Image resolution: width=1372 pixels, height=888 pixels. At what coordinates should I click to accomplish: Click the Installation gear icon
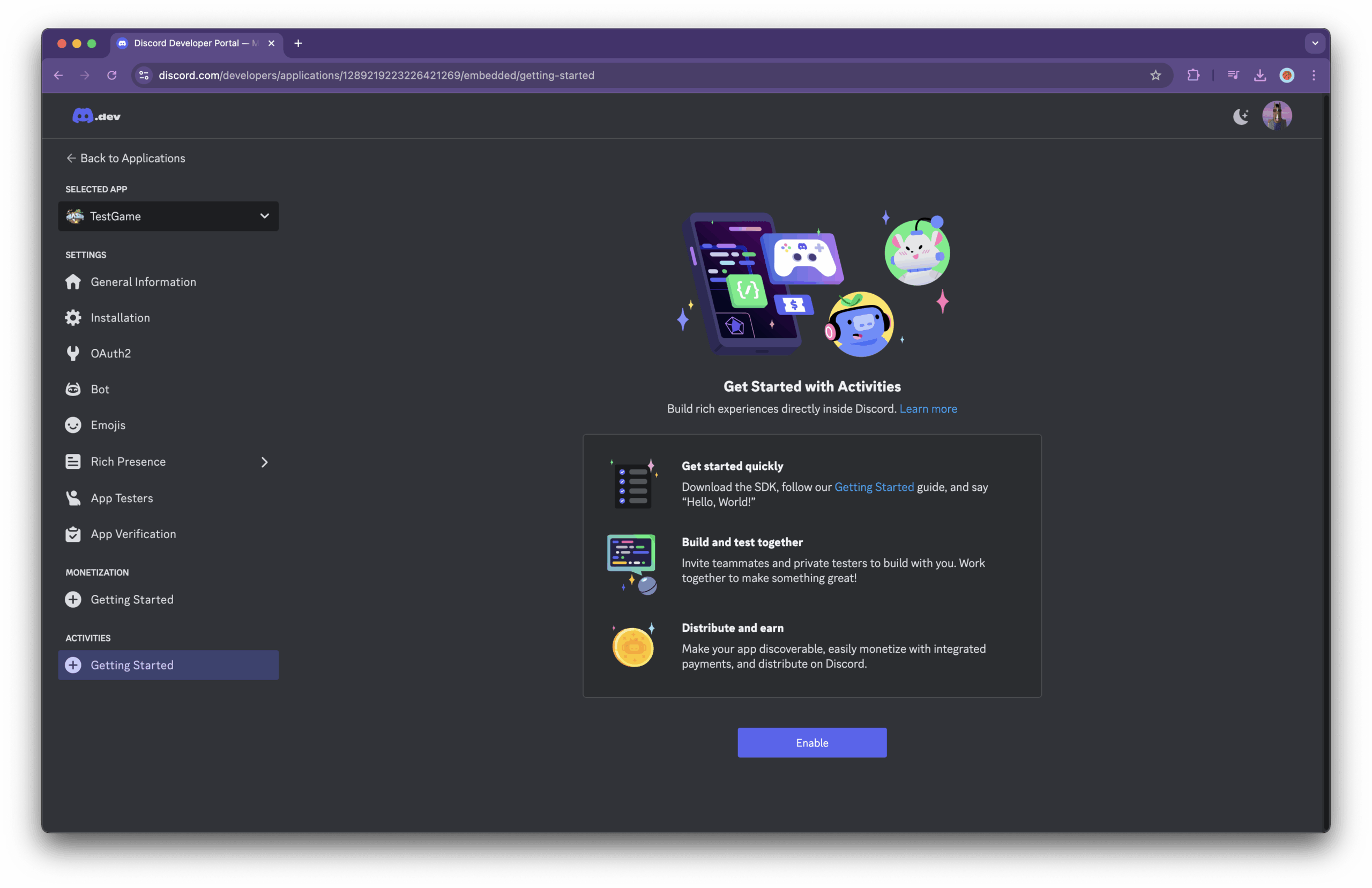(73, 318)
